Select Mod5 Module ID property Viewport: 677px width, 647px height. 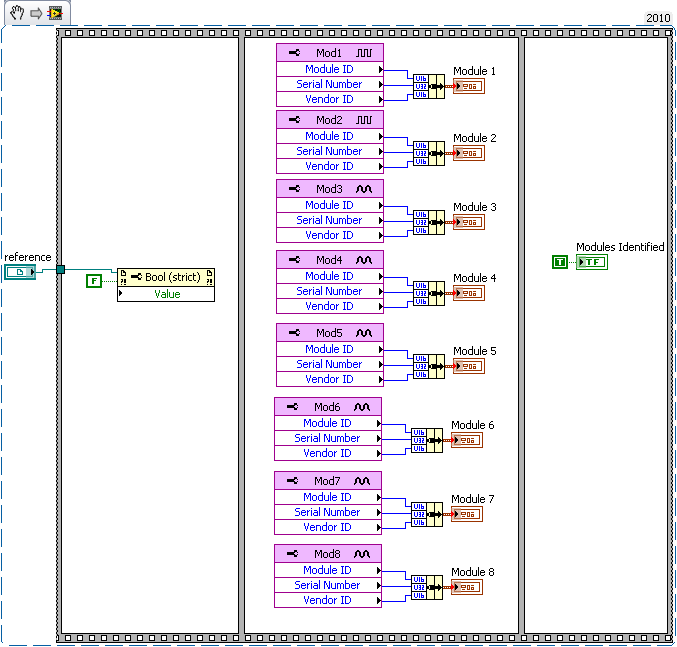pos(330,349)
